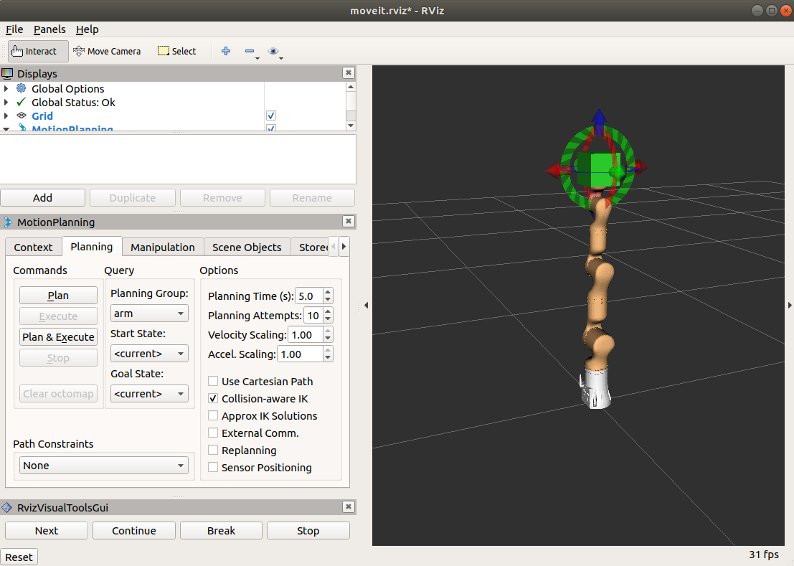Open the Panels menu

tap(49, 29)
